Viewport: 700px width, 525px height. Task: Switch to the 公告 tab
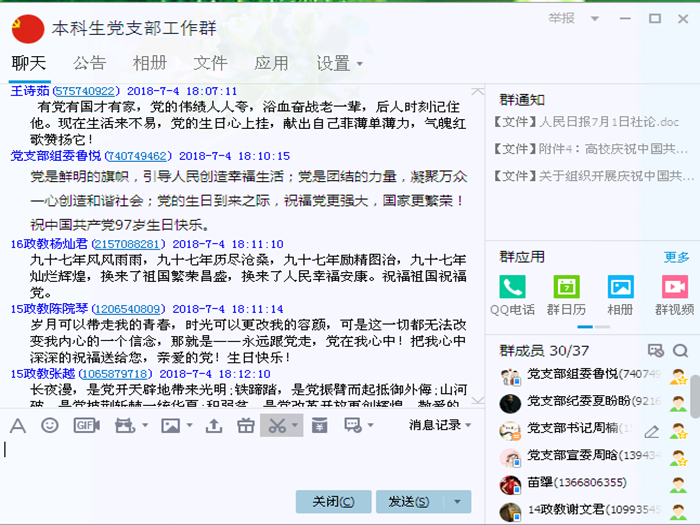89,63
